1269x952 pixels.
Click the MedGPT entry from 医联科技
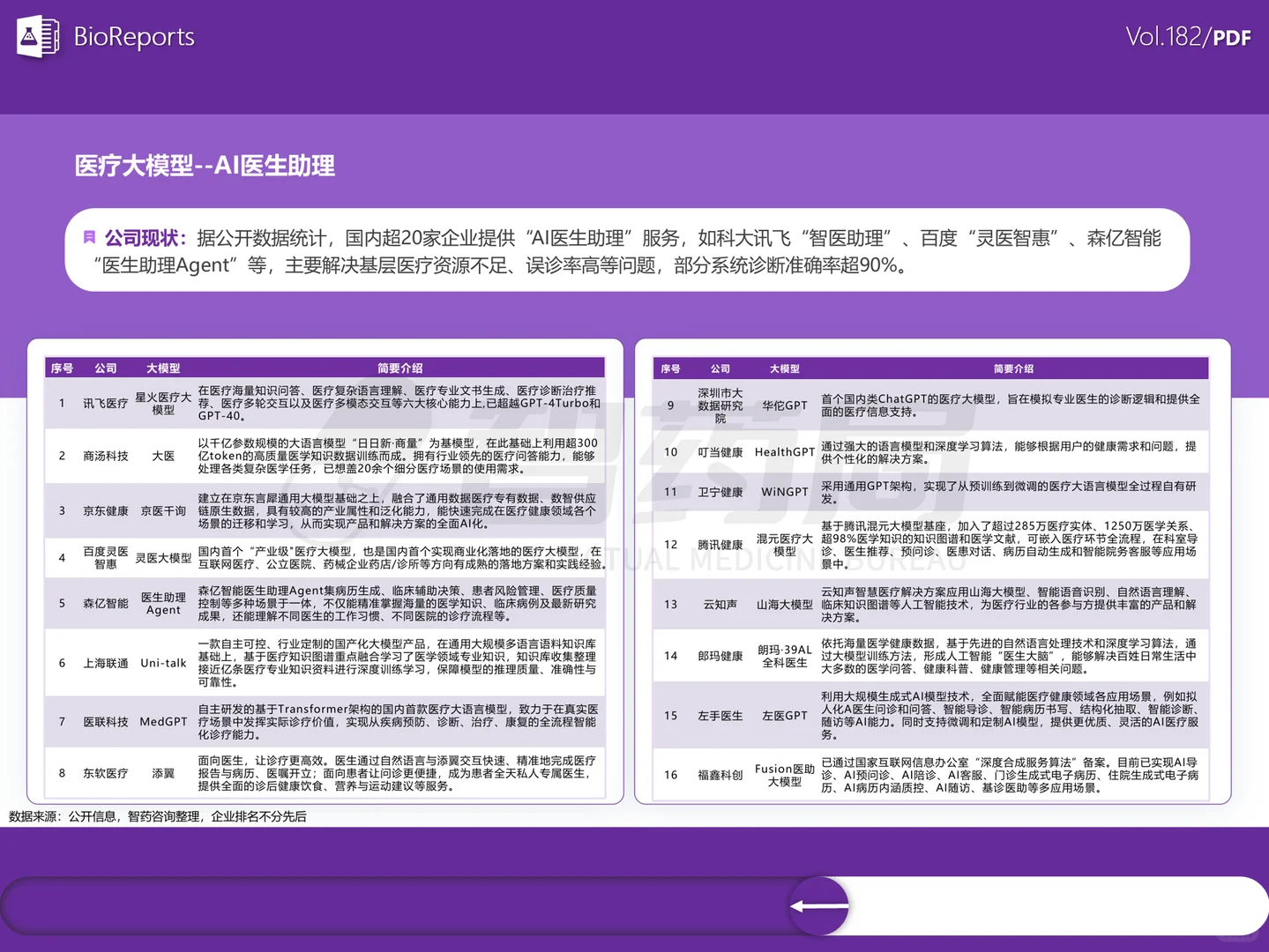162,721
